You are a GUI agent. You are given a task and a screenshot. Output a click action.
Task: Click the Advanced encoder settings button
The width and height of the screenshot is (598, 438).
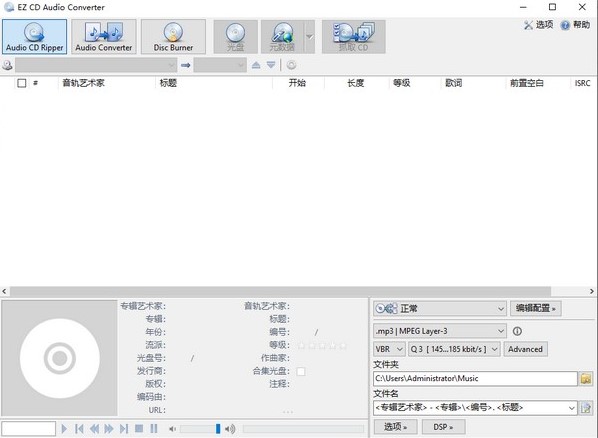click(526, 349)
